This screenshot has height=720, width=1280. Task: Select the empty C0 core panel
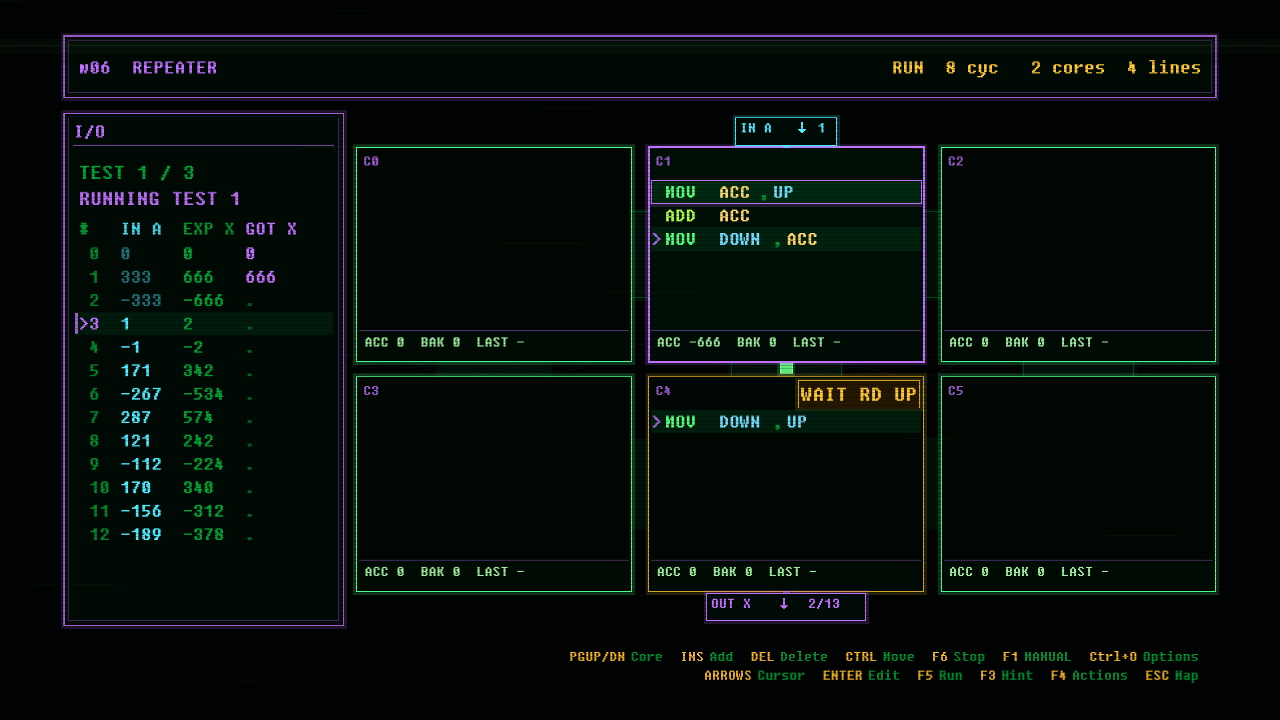click(494, 254)
